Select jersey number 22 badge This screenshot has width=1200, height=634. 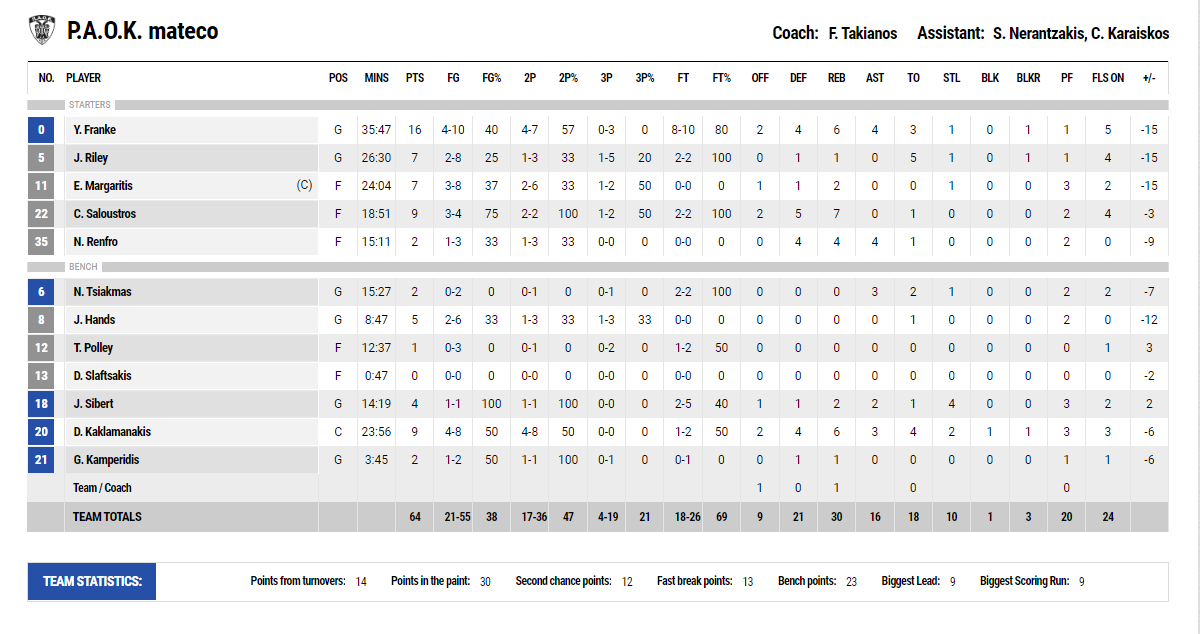[41, 214]
